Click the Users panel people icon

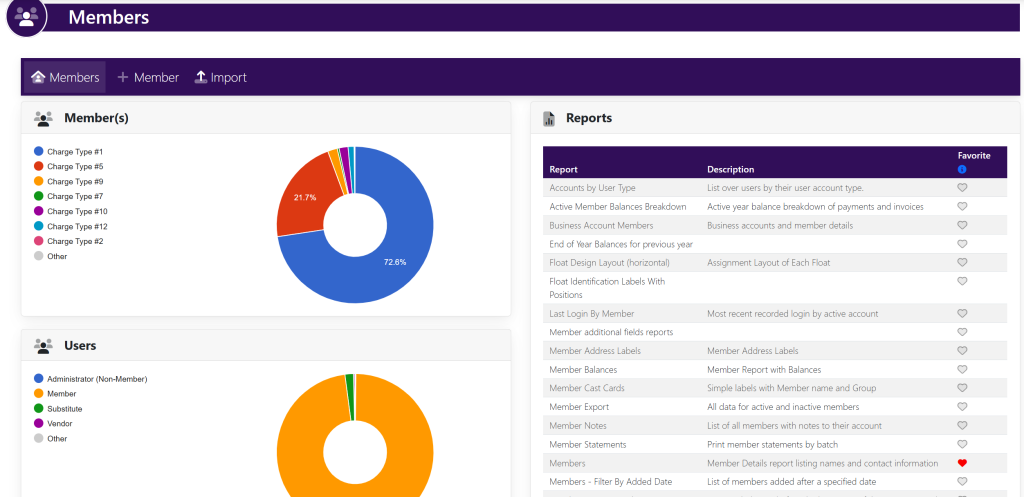click(43, 346)
